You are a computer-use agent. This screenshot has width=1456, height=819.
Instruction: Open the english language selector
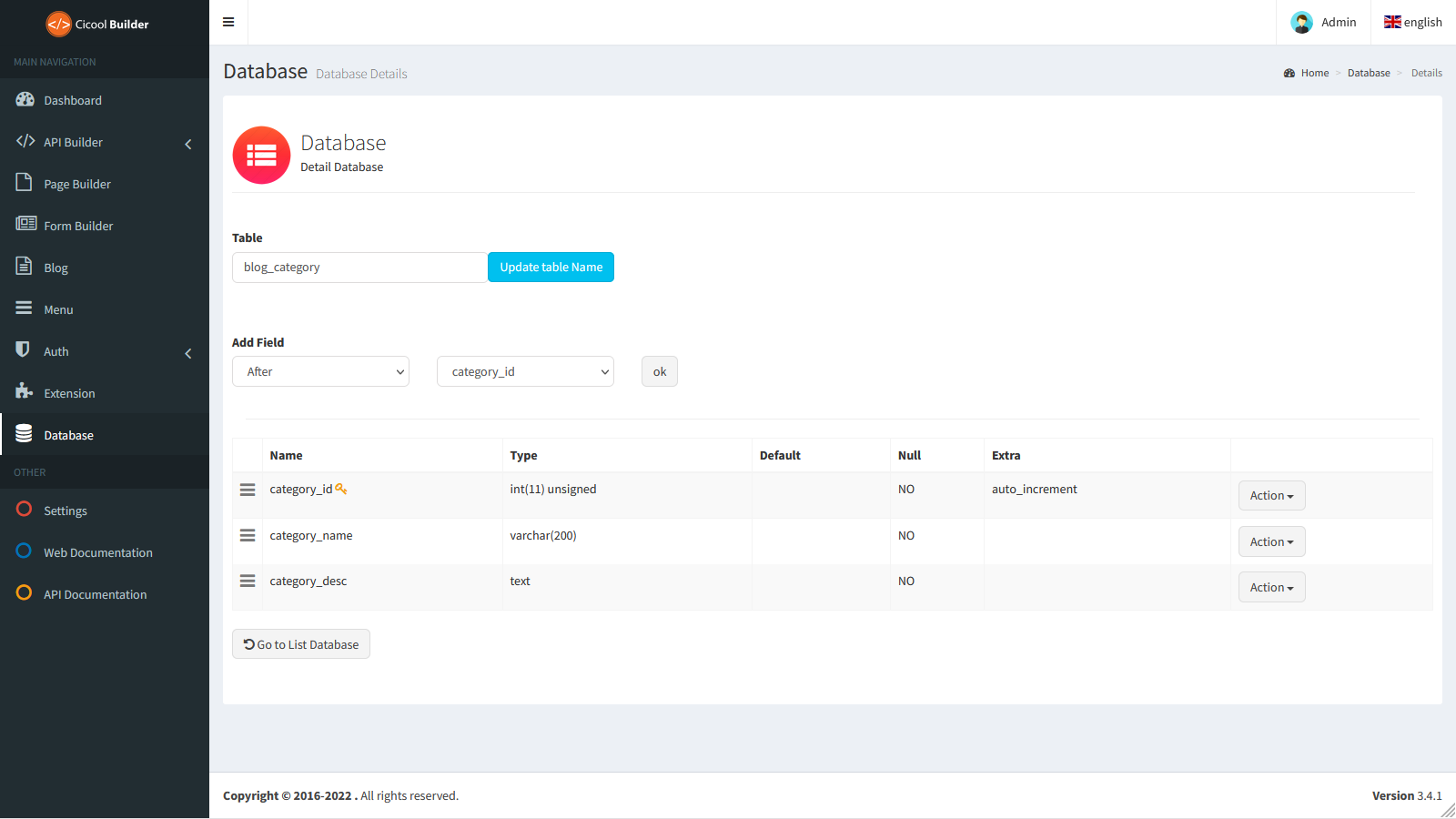pyautogui.click(x=1413, y=22)
